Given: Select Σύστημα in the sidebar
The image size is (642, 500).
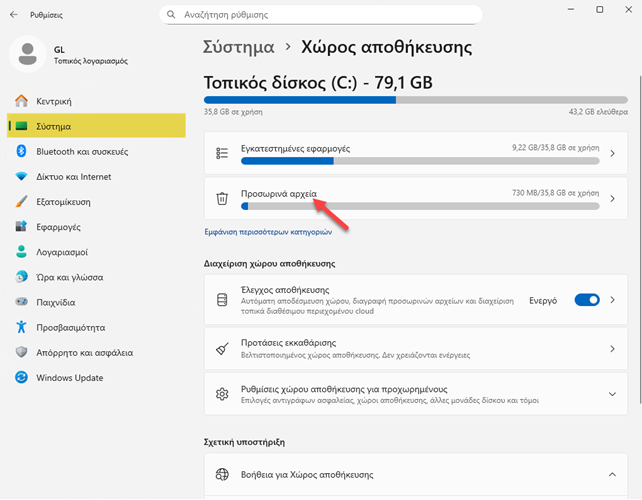Looking at the screenshot, I should [x=96, y=126].
